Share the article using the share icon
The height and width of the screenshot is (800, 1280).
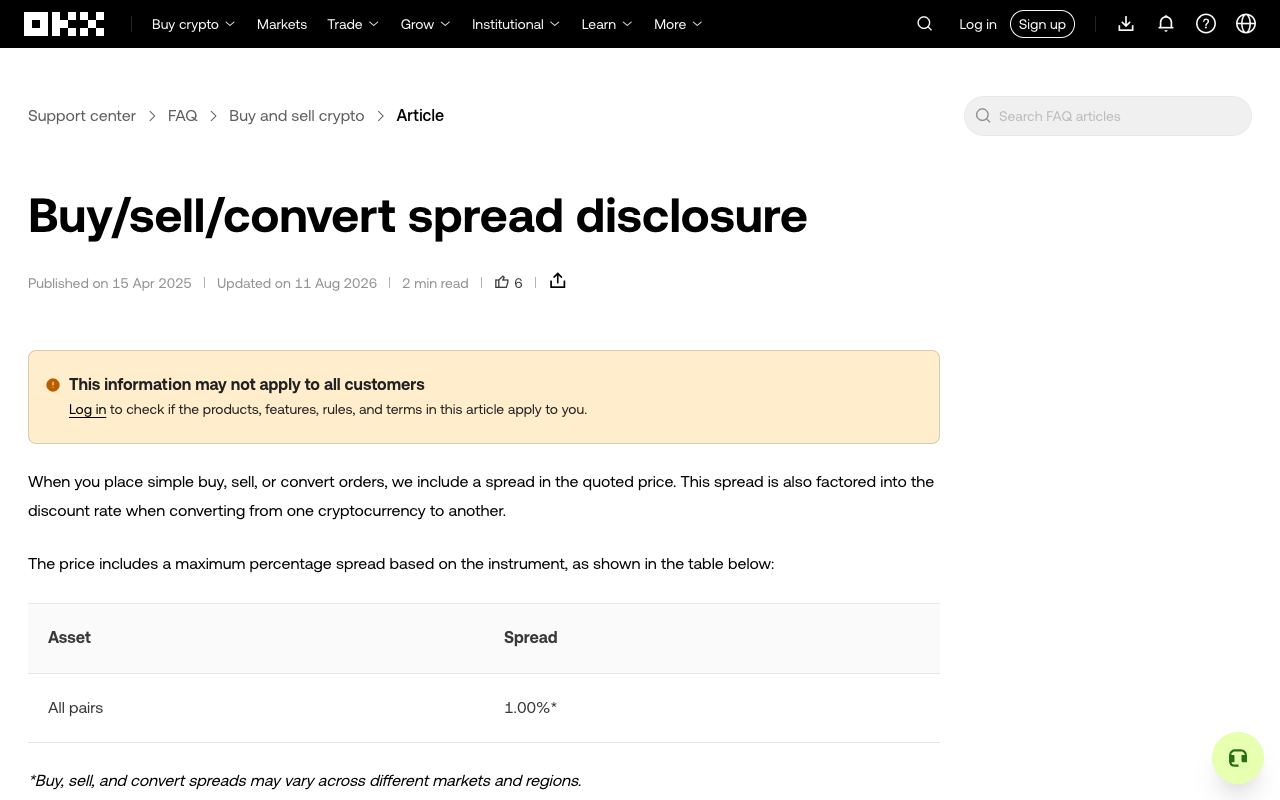click(558, 281)
